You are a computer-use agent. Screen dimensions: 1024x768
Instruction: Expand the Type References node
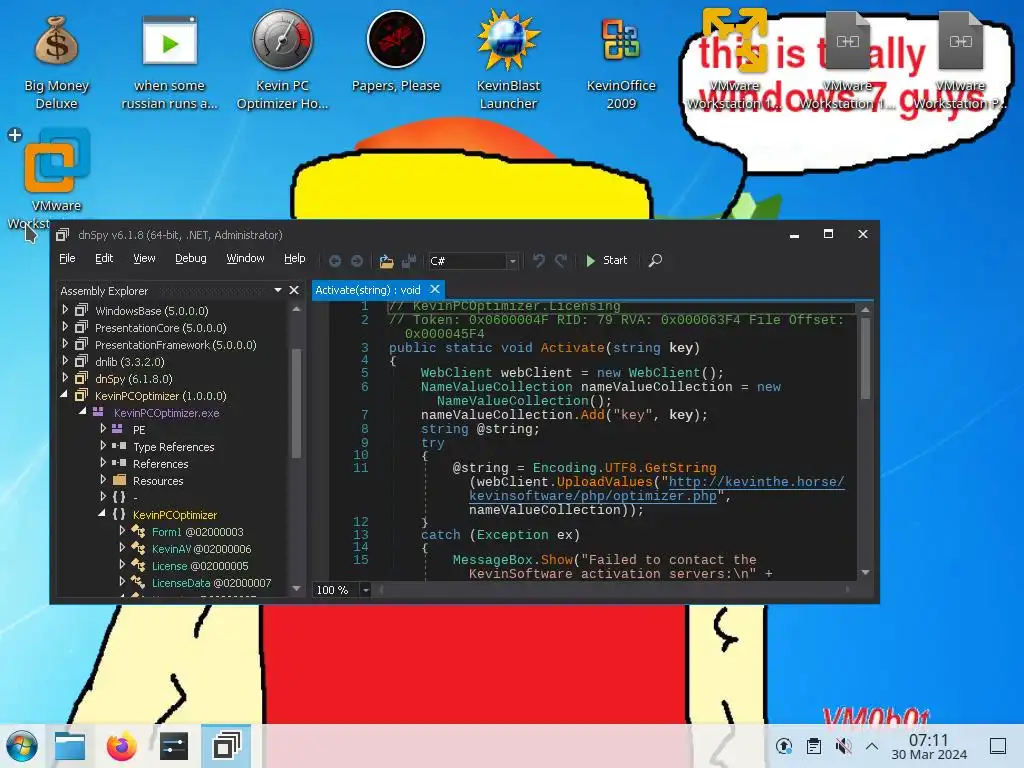click(x=103, y=445)
